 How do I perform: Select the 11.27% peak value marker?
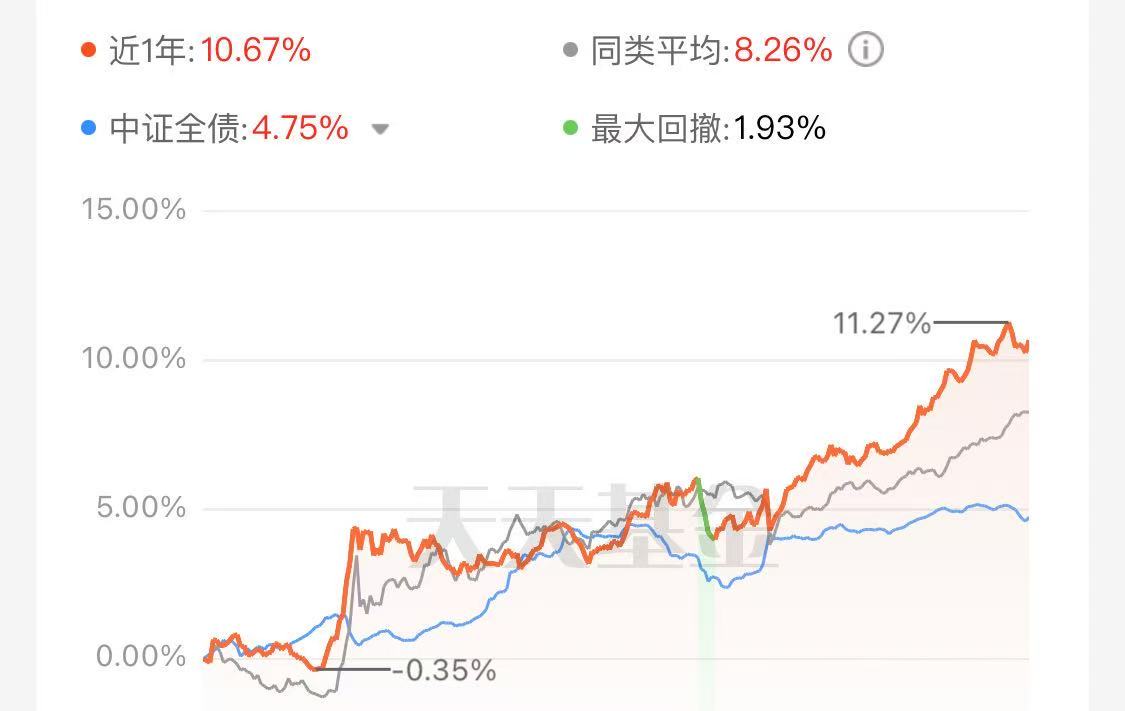882,324
